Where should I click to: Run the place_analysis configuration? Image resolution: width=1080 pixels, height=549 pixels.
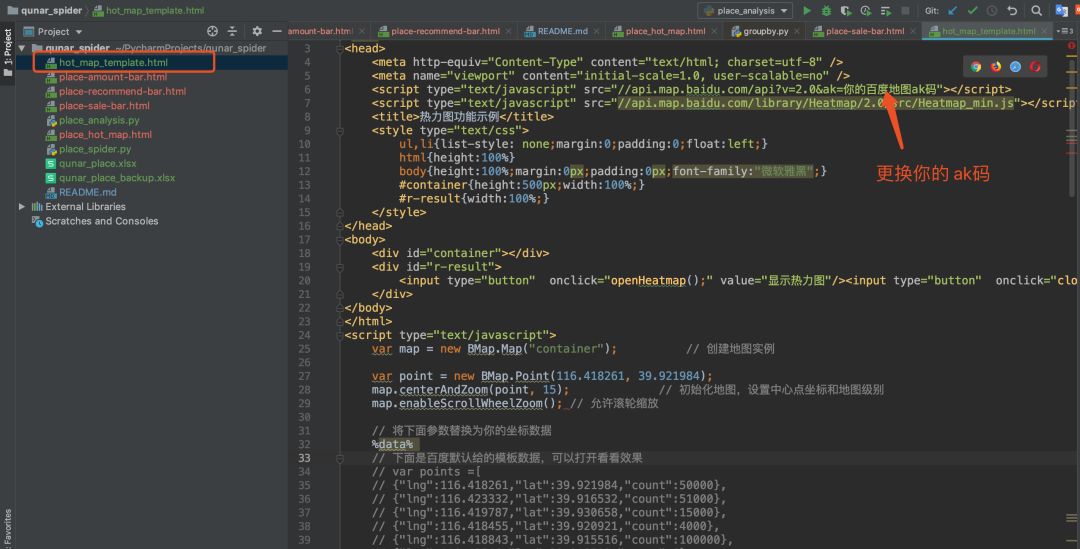(807, 11)
